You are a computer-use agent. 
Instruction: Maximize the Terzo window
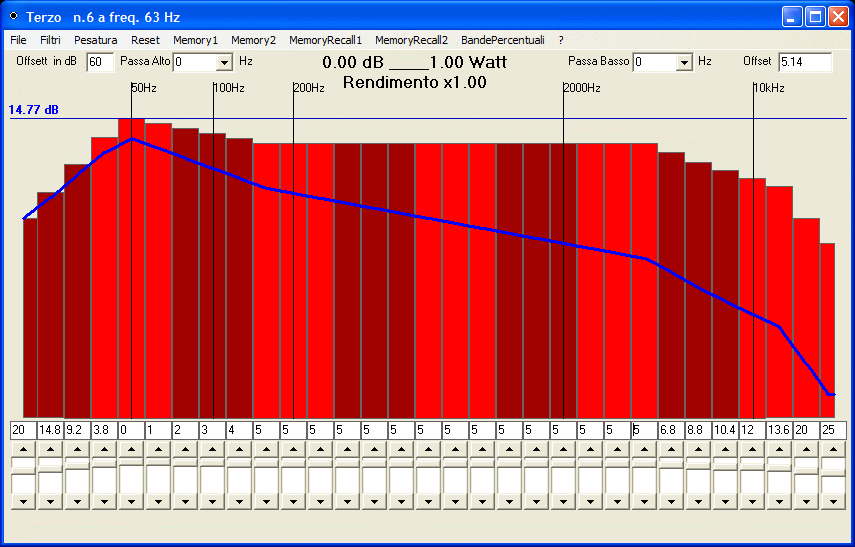(815, 17)
